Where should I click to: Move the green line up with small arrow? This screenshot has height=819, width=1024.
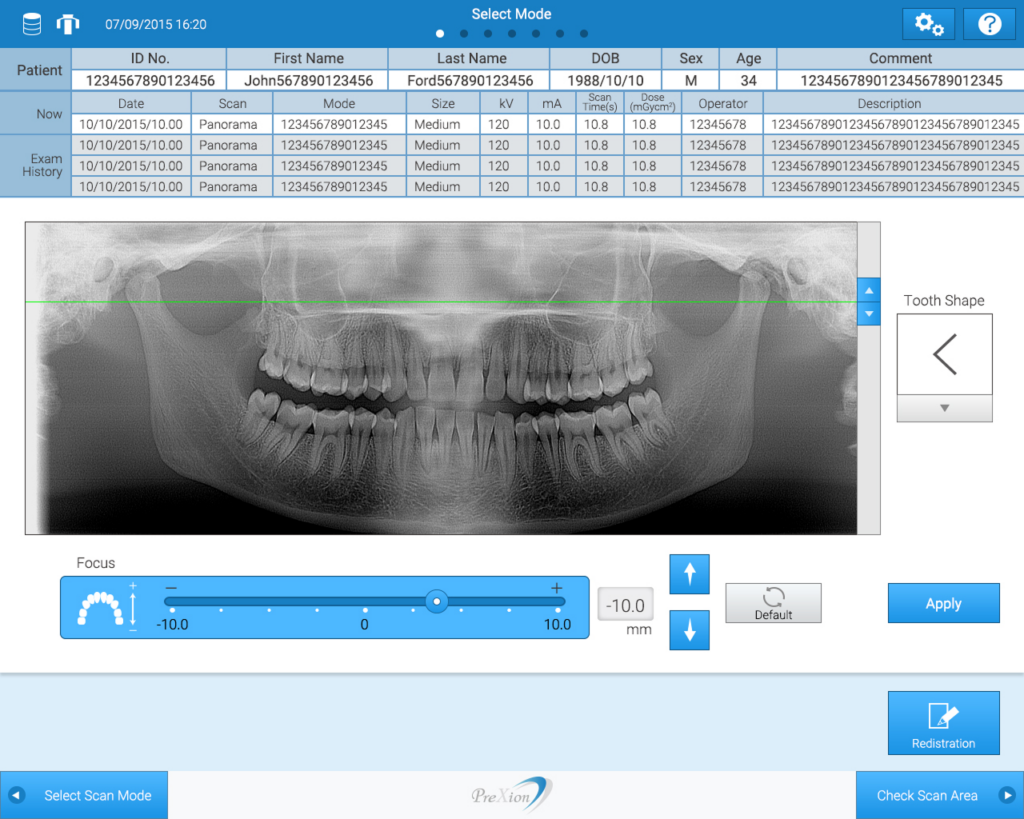click(869, 290)
